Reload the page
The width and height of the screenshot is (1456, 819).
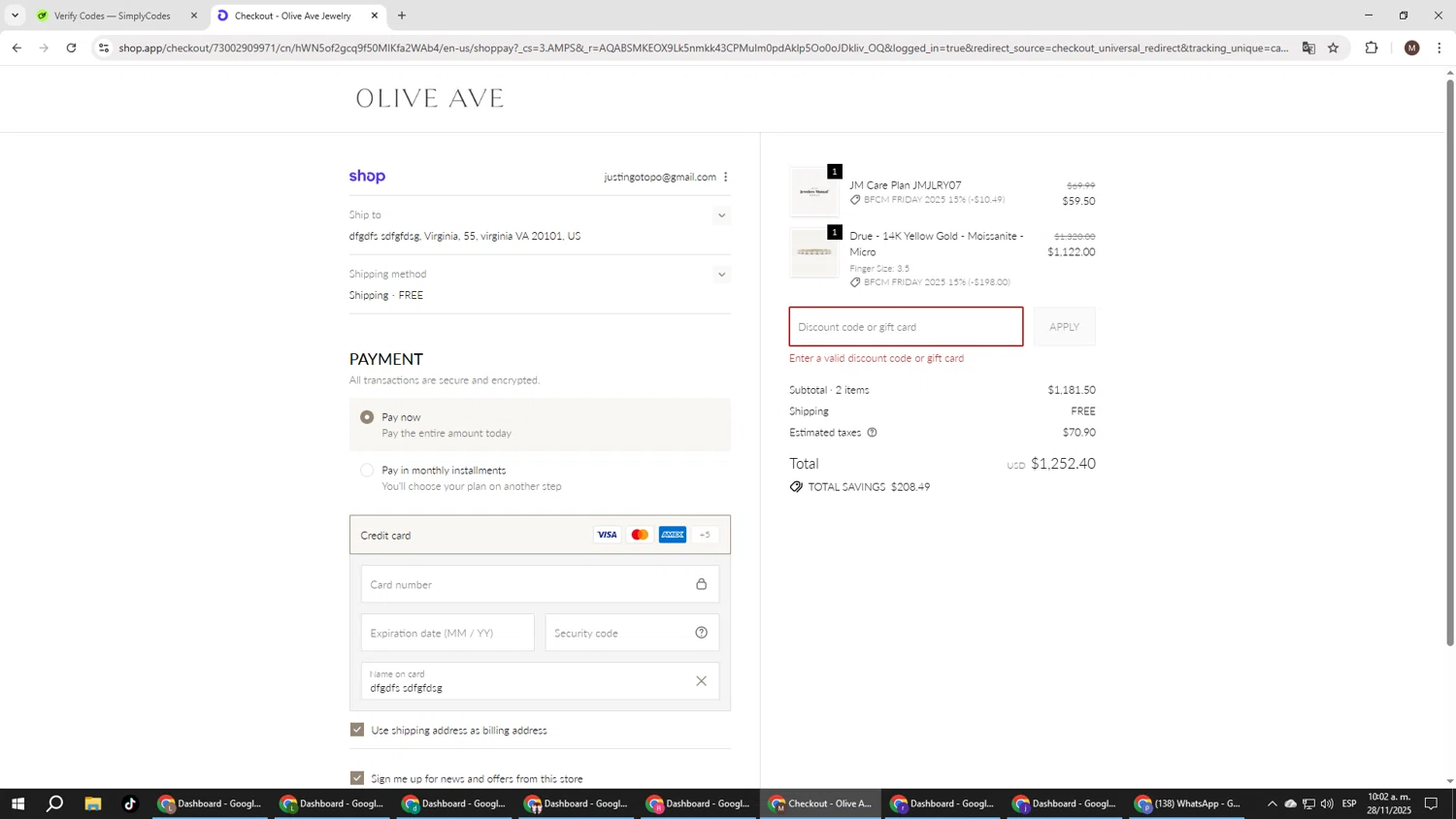pyautogui.click(x=71, y=48)
